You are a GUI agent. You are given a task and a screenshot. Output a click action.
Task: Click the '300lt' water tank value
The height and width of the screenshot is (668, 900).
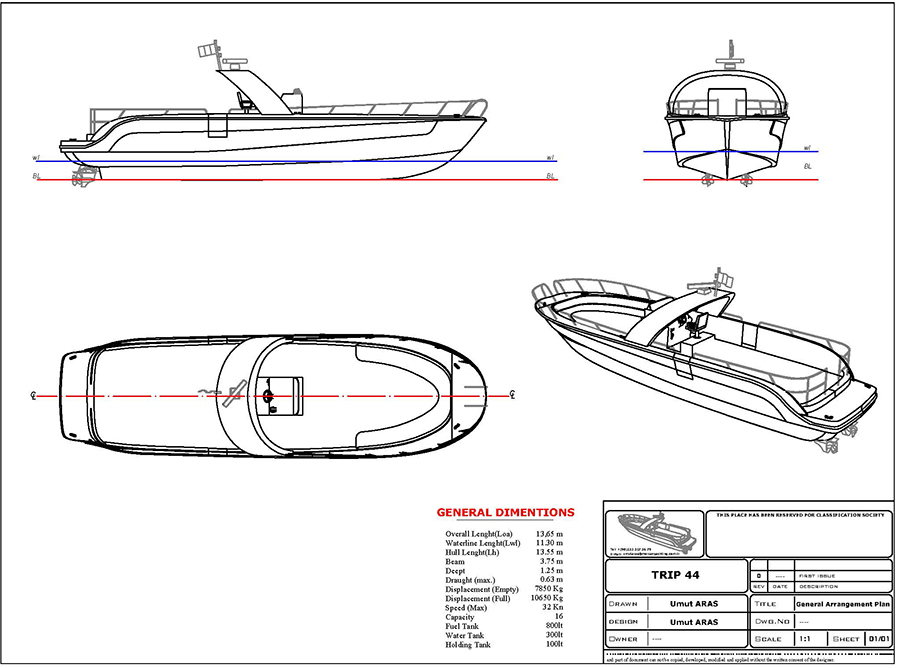554,635
